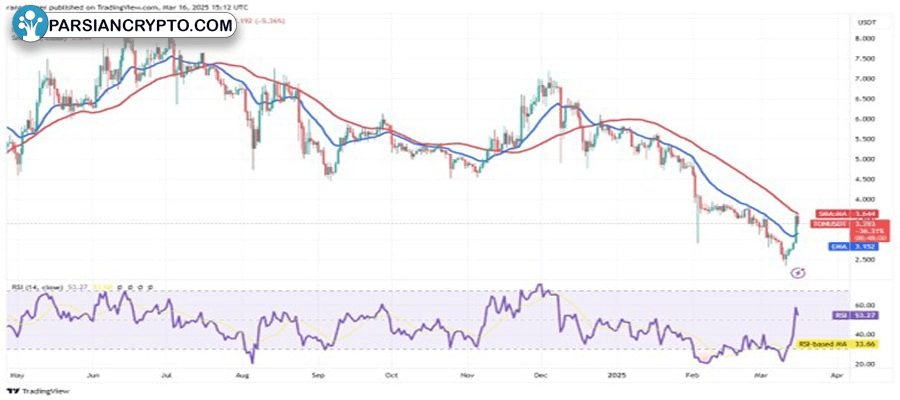Screen dimensions: 900x400
Task: Click the Sep label on the time axis
Action: [319, 375]
